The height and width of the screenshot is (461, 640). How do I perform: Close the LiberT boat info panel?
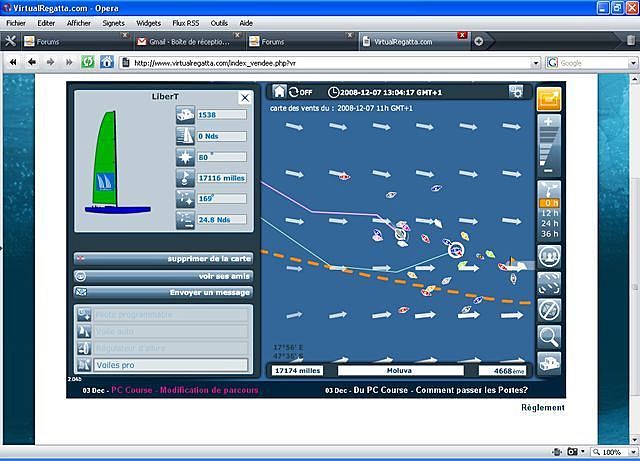245,98
